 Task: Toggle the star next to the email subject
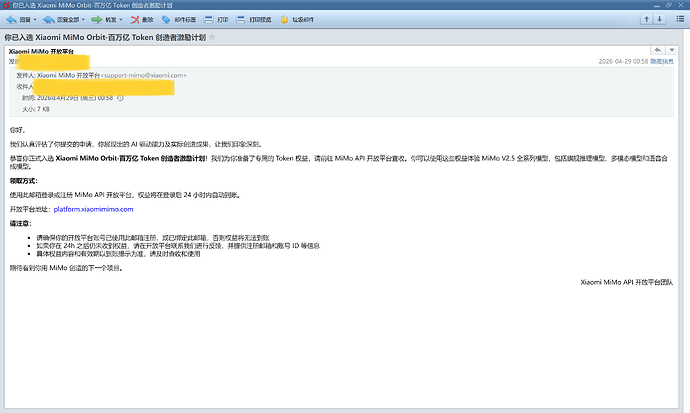212,37
